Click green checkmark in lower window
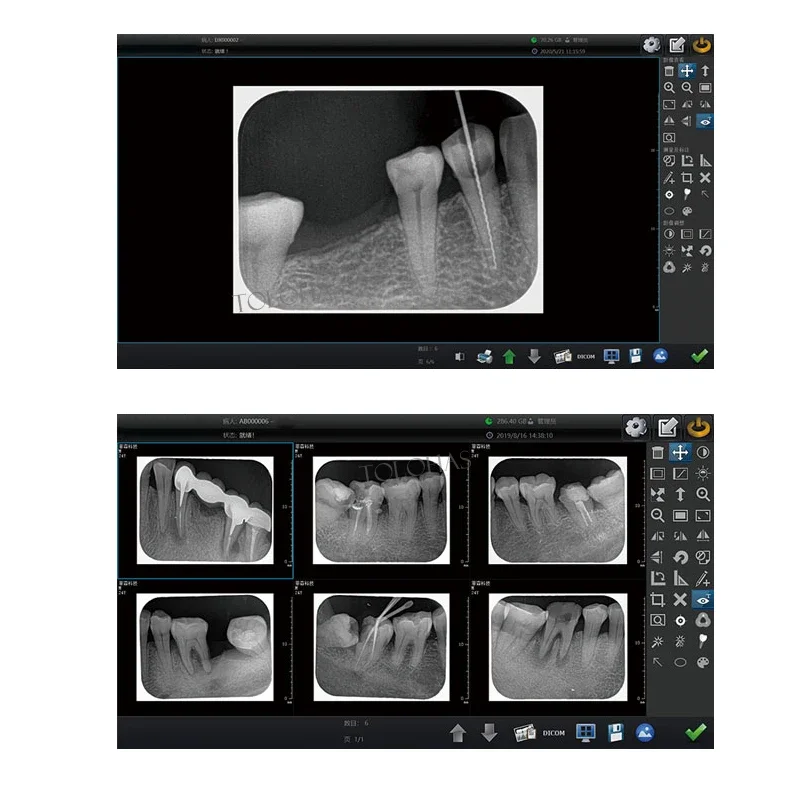Viewport: 800px width, 800px height. click(695, 732)
